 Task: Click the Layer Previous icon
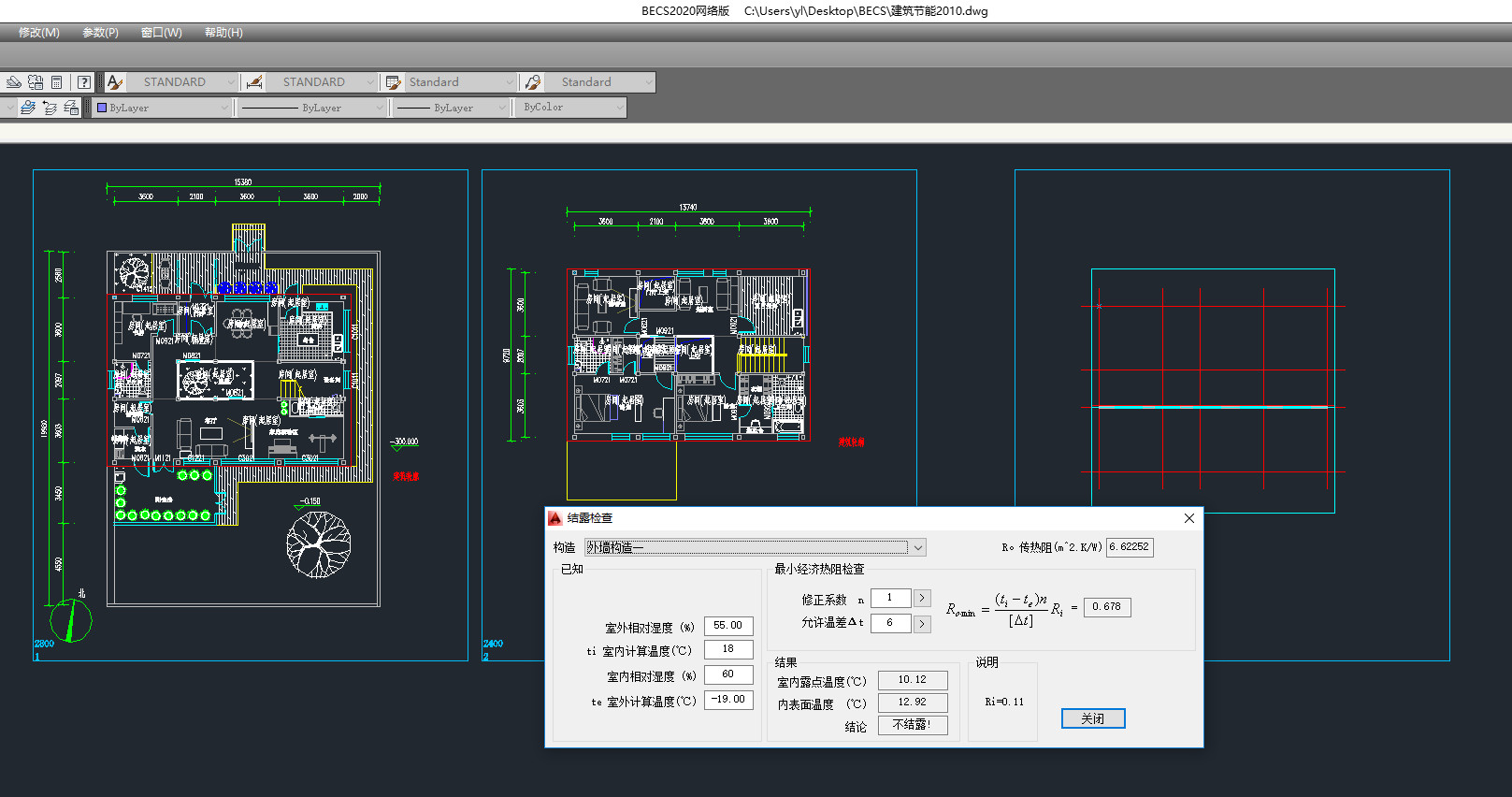(x=50, y=108)
